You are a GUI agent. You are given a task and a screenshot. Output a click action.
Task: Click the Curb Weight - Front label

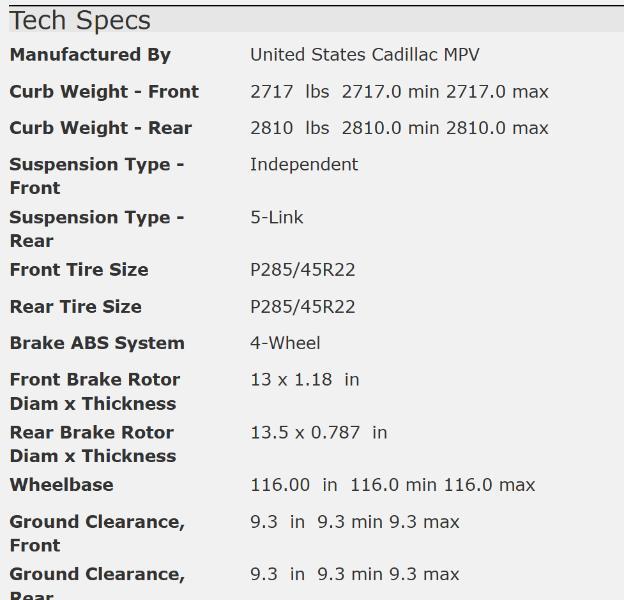(104, 92)
